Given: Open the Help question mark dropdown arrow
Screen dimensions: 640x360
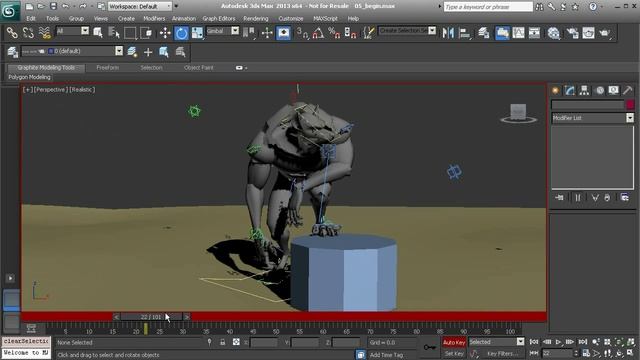Looking at the screenshot, I should pos(602,7).
